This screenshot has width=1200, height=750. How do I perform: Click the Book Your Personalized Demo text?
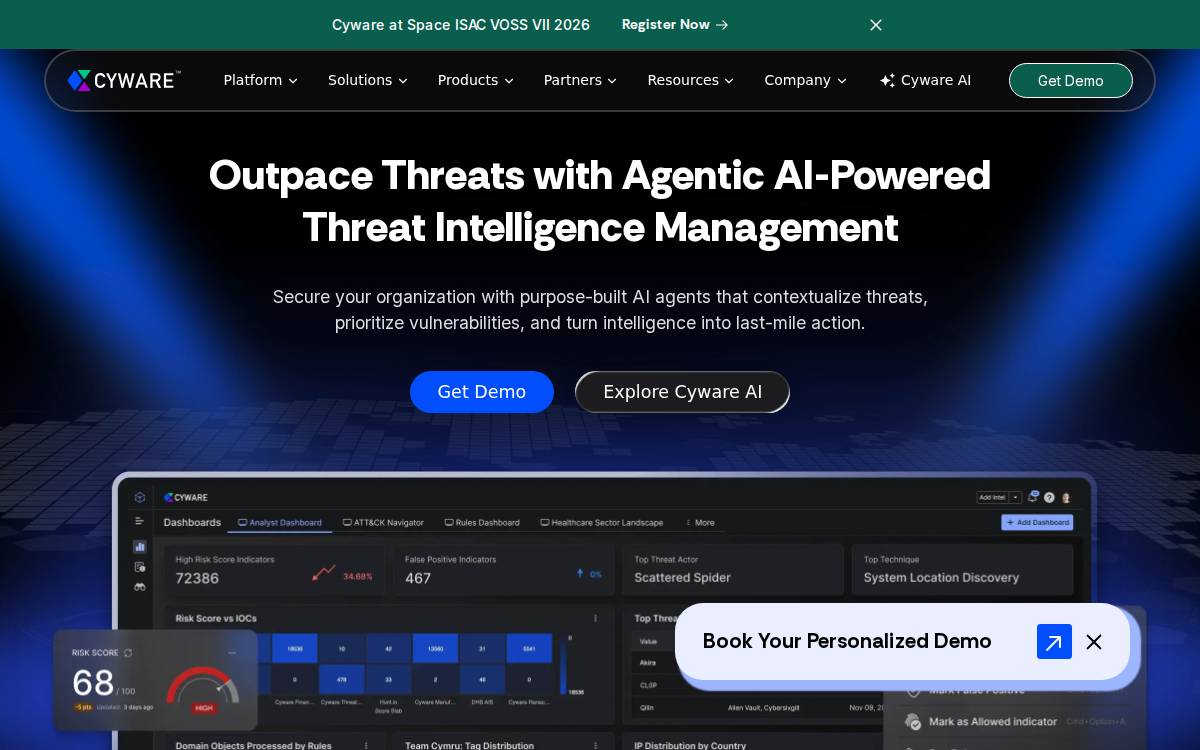point(847,641)
